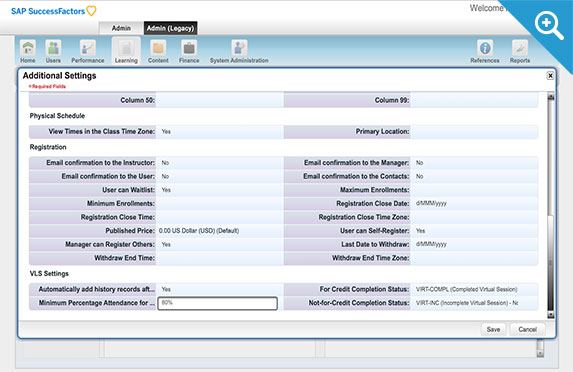Open the Content toolbar icon
The width and height of the screenshot is (573, 372).
[158, 52]
